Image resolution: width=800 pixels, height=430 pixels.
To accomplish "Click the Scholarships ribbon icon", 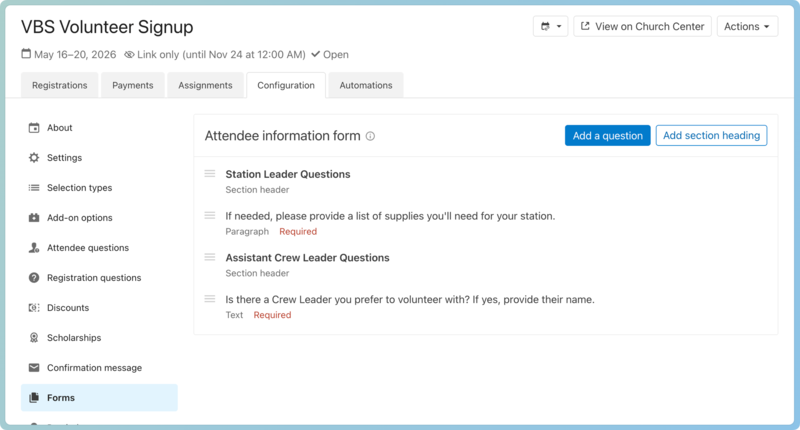I will coord(34,338).
